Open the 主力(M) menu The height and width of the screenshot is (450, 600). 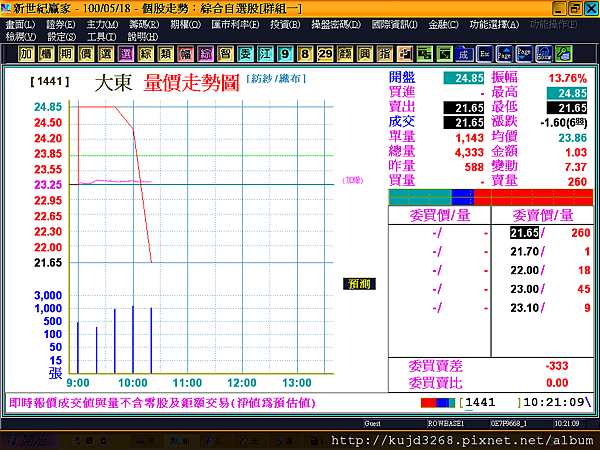click(102, 24)
